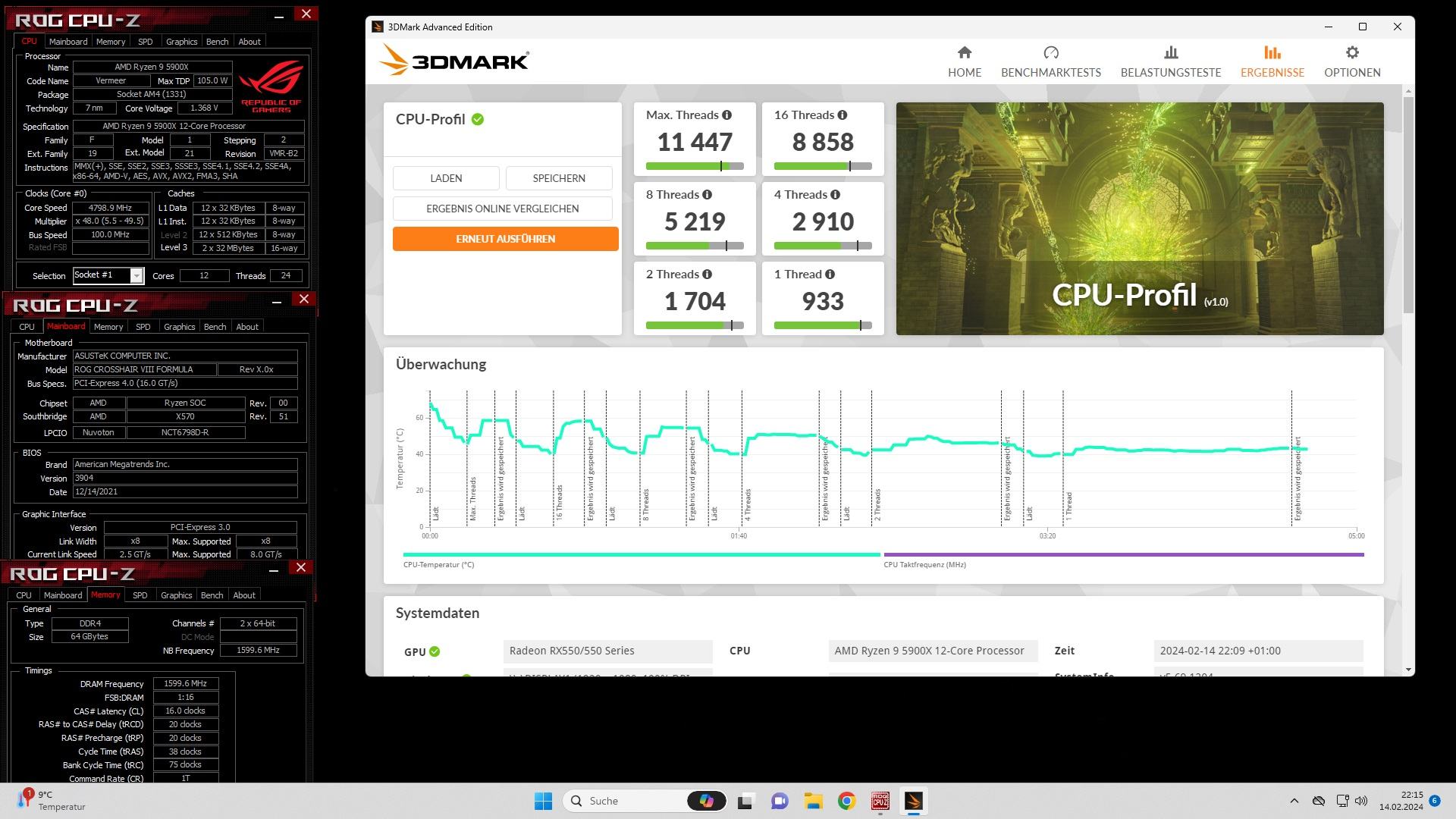Open SPD tab in top CPU-Z window

pyautogui.click(x=145, y=42)
